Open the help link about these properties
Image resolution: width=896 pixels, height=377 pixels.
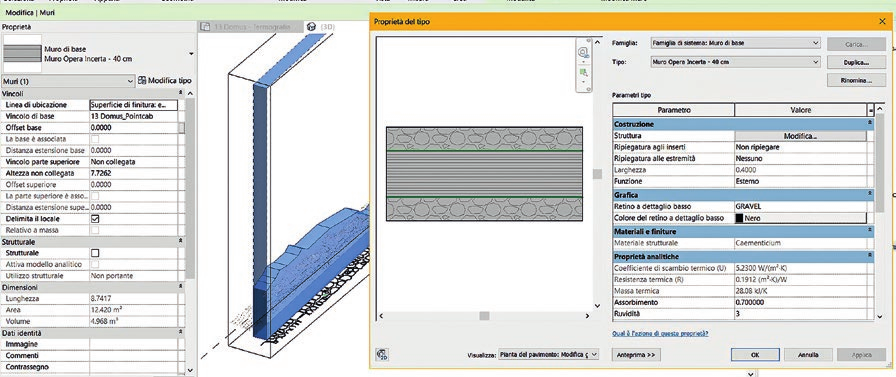coord(660,333)
